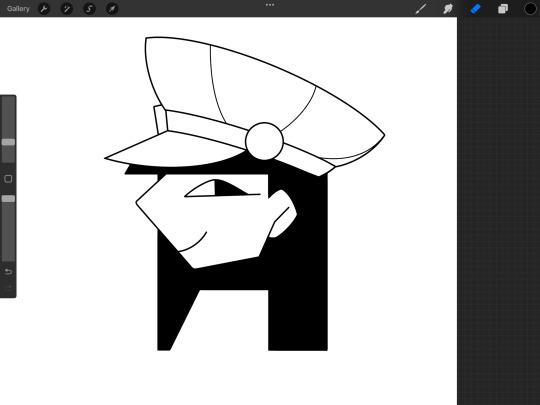Activate the Selection tool
Screen dimensions: 540x405
pyautogui.click(x=89, y=9)
